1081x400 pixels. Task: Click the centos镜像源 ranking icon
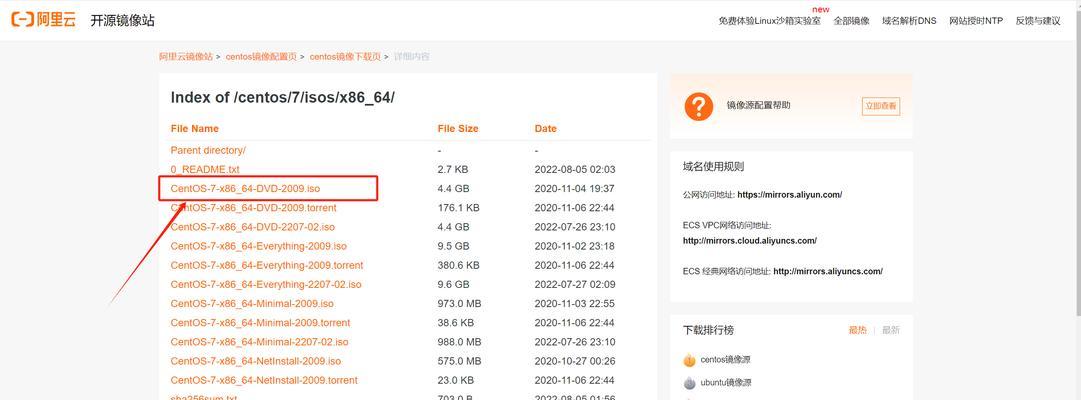tap(689, 360)
